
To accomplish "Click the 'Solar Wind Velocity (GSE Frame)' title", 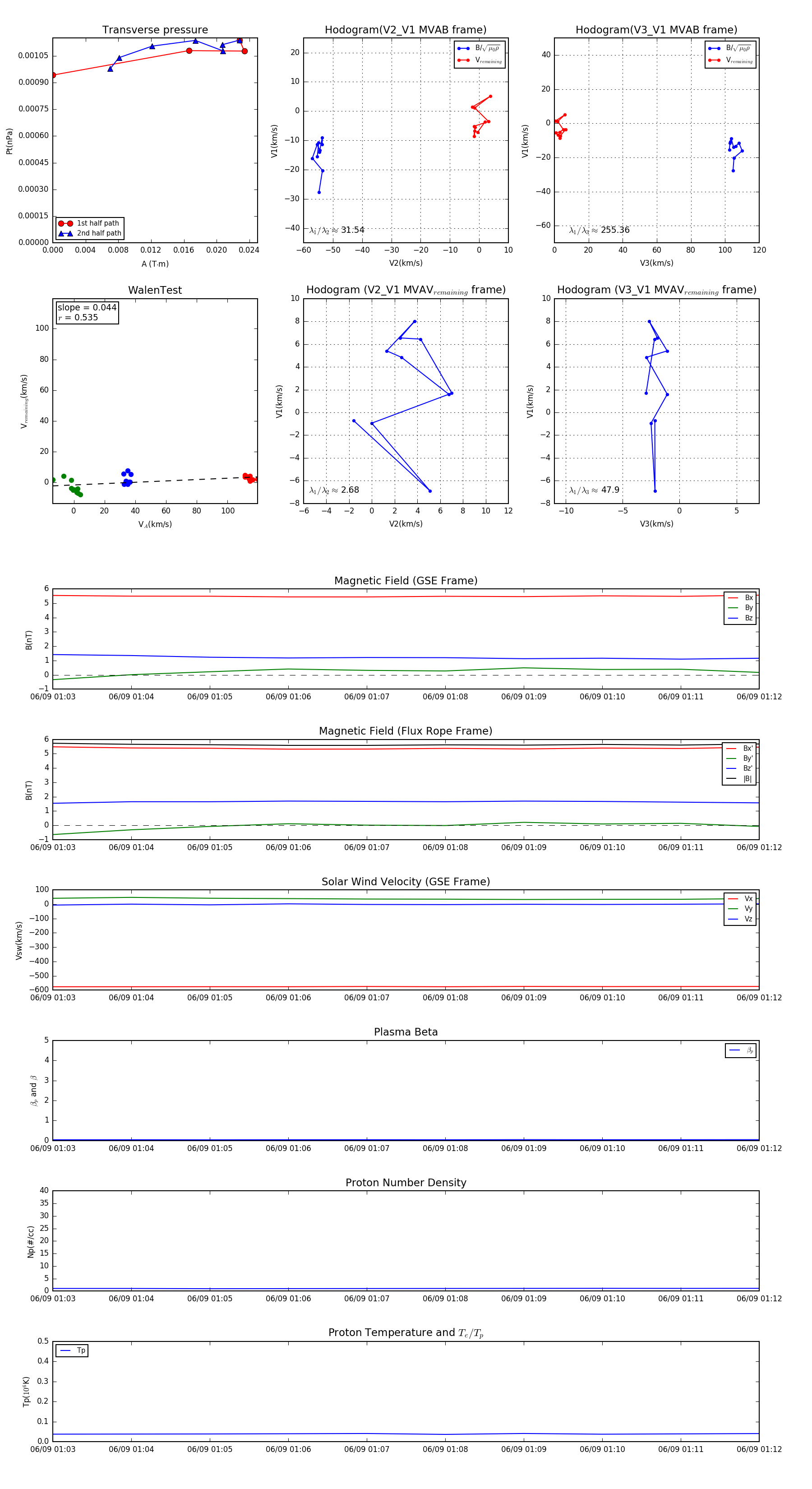I will 406,882.
